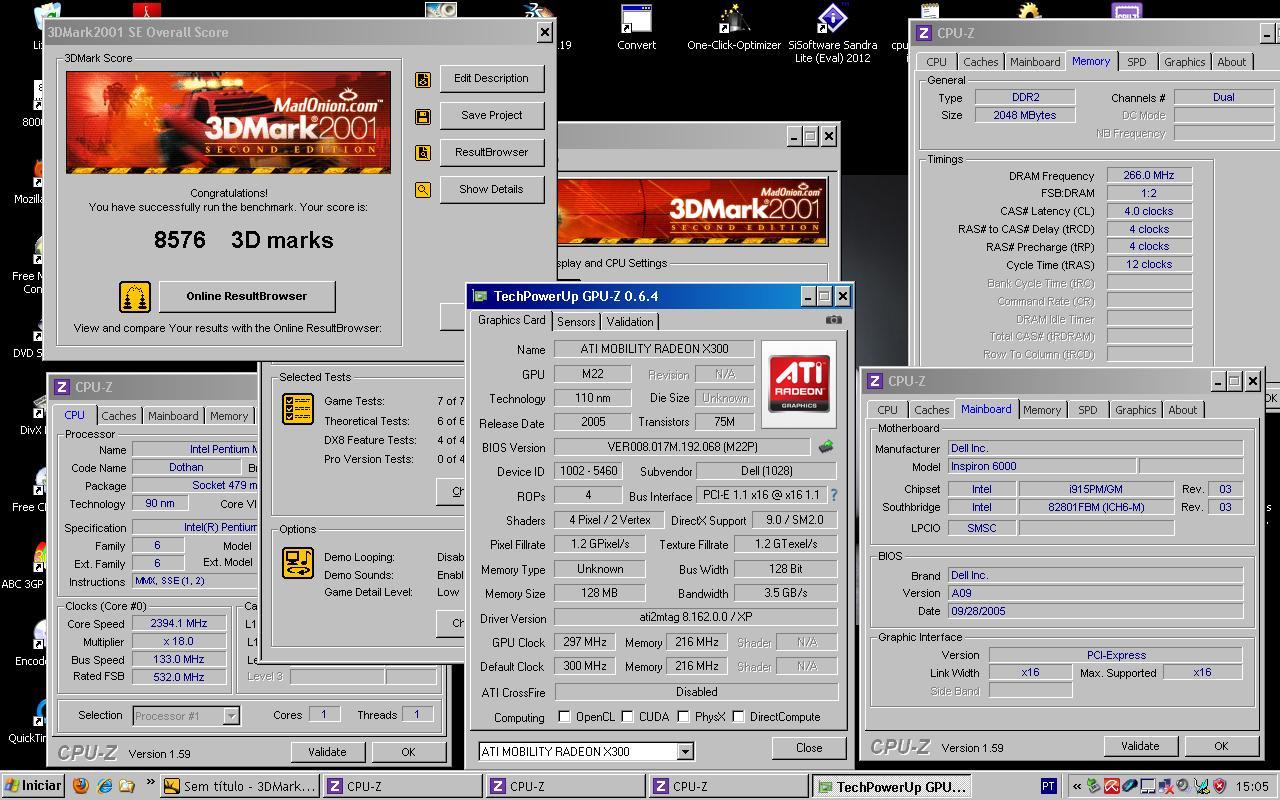This screenshot has width=1280, height=800.
Task: Click OK in CPU-Z Mainboard window
Action: [1221, 746]
